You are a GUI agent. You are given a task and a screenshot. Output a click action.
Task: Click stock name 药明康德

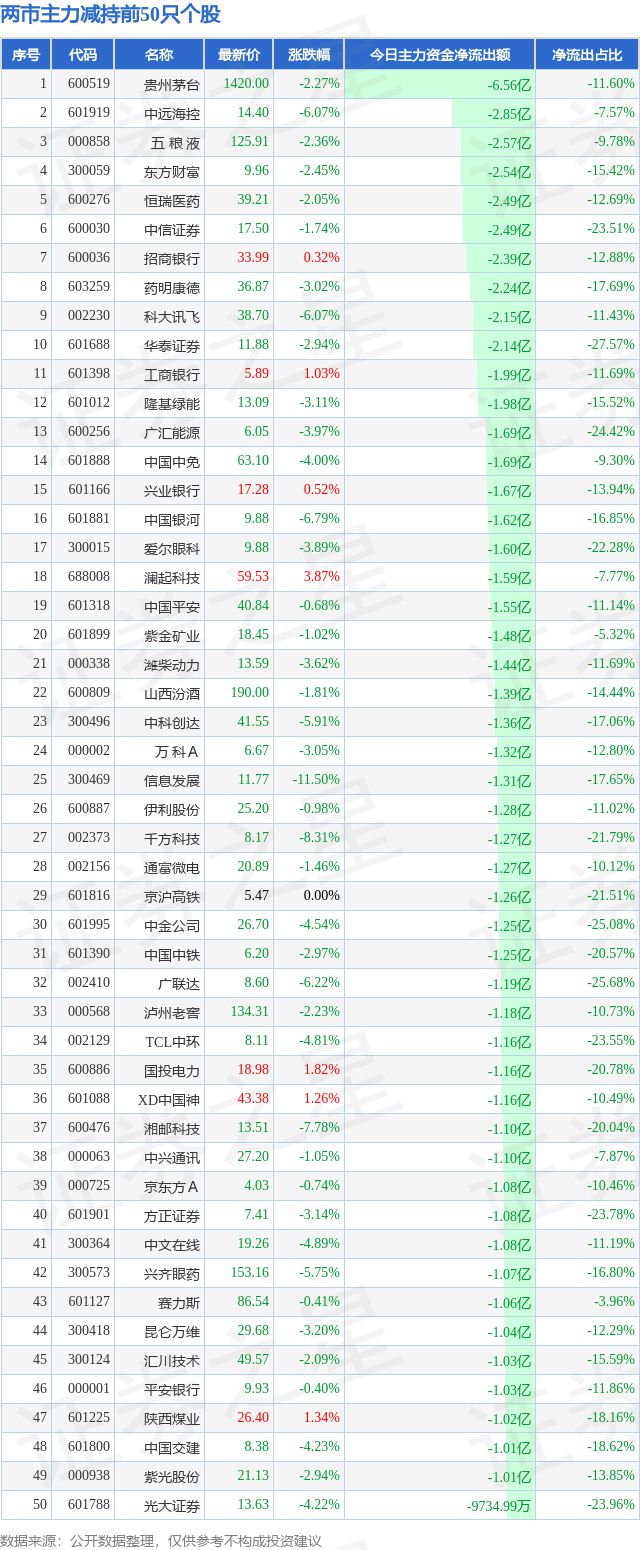coord(172,287)
